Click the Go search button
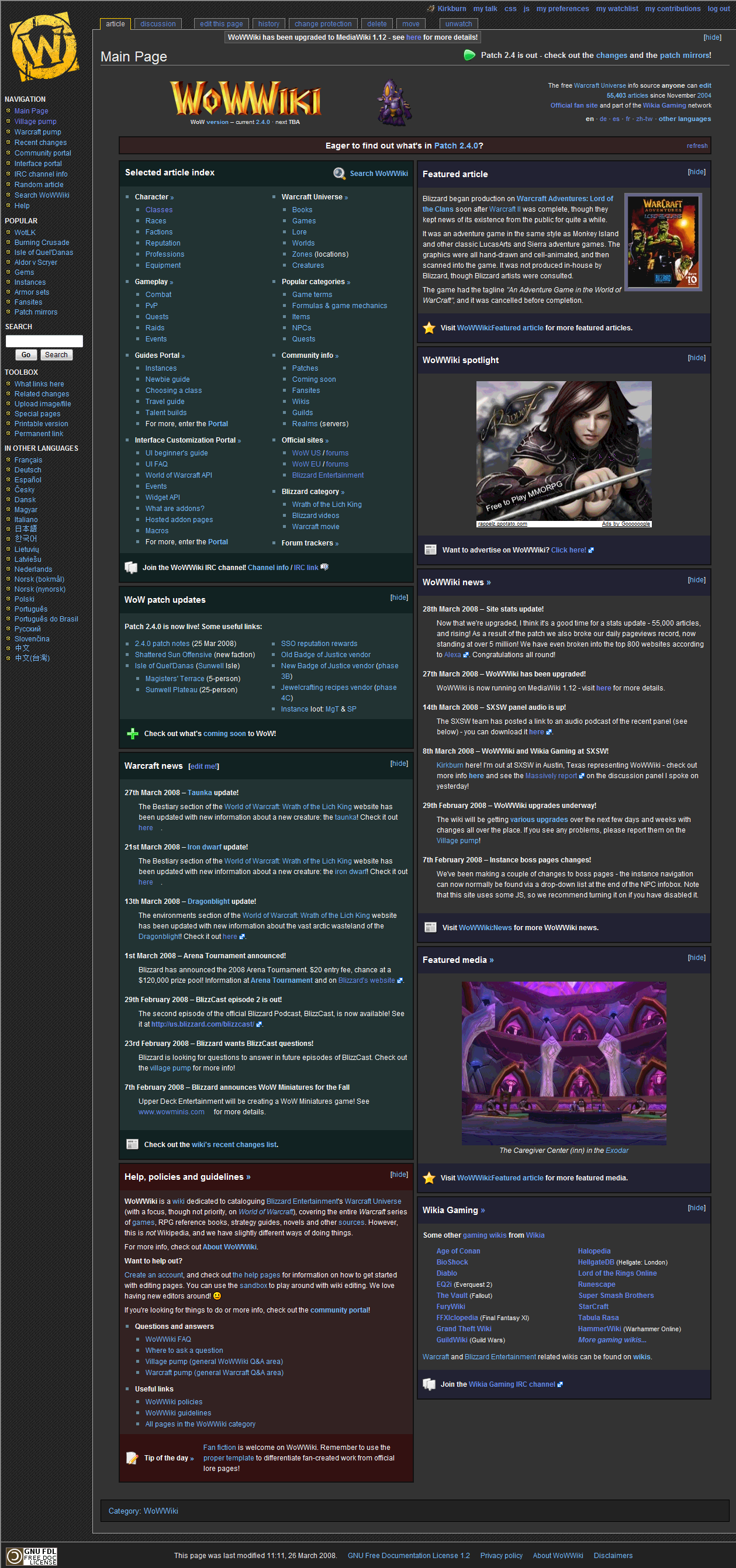 tap(26, 355)
